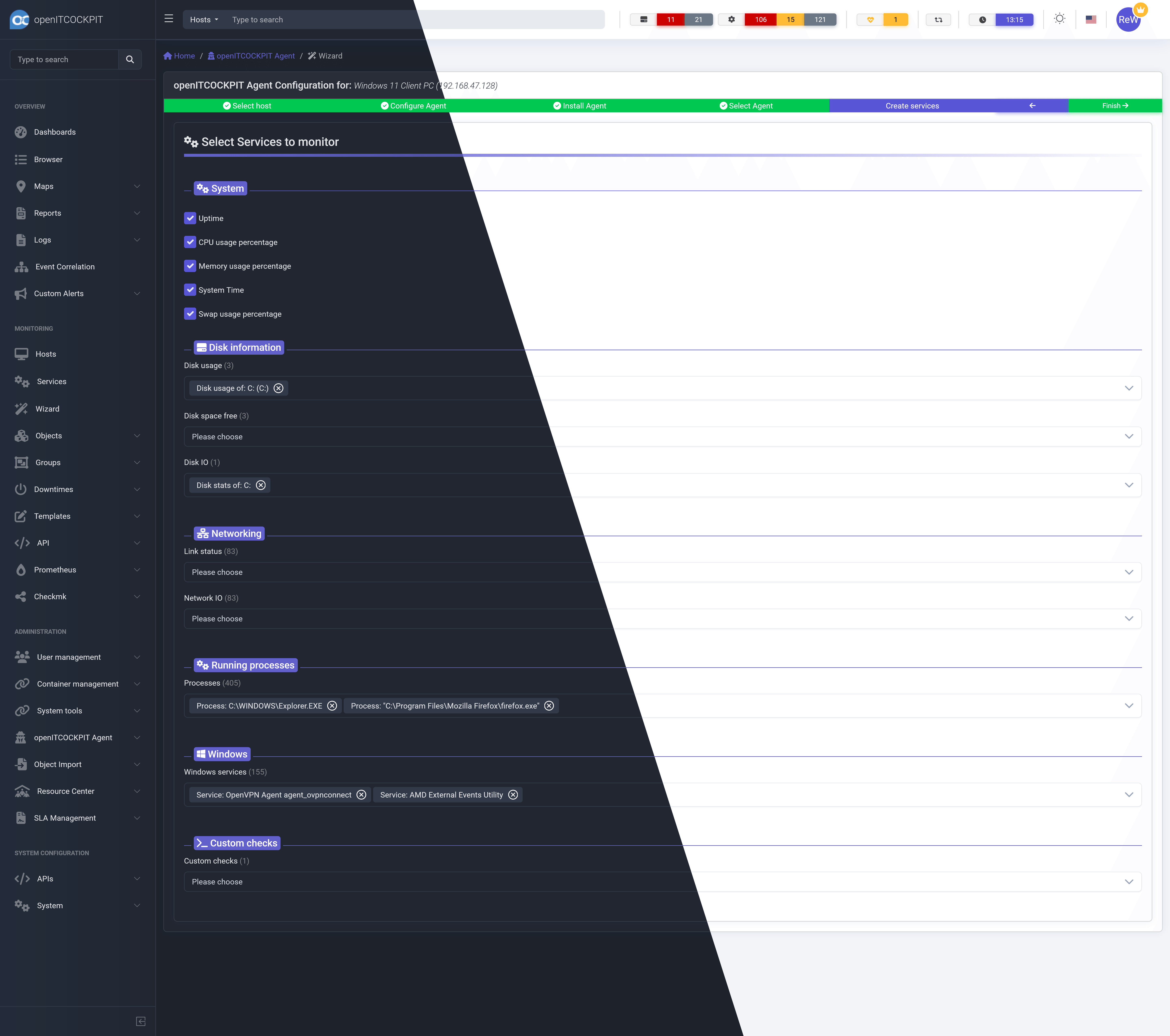Click the Finish wizard button

[1115, 105]
